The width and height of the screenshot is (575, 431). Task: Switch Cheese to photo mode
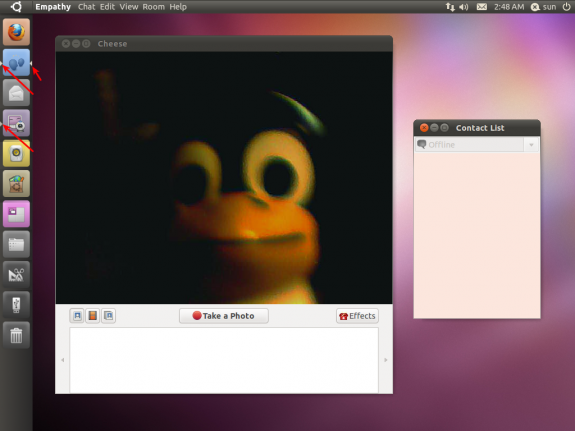coord(77,316)
